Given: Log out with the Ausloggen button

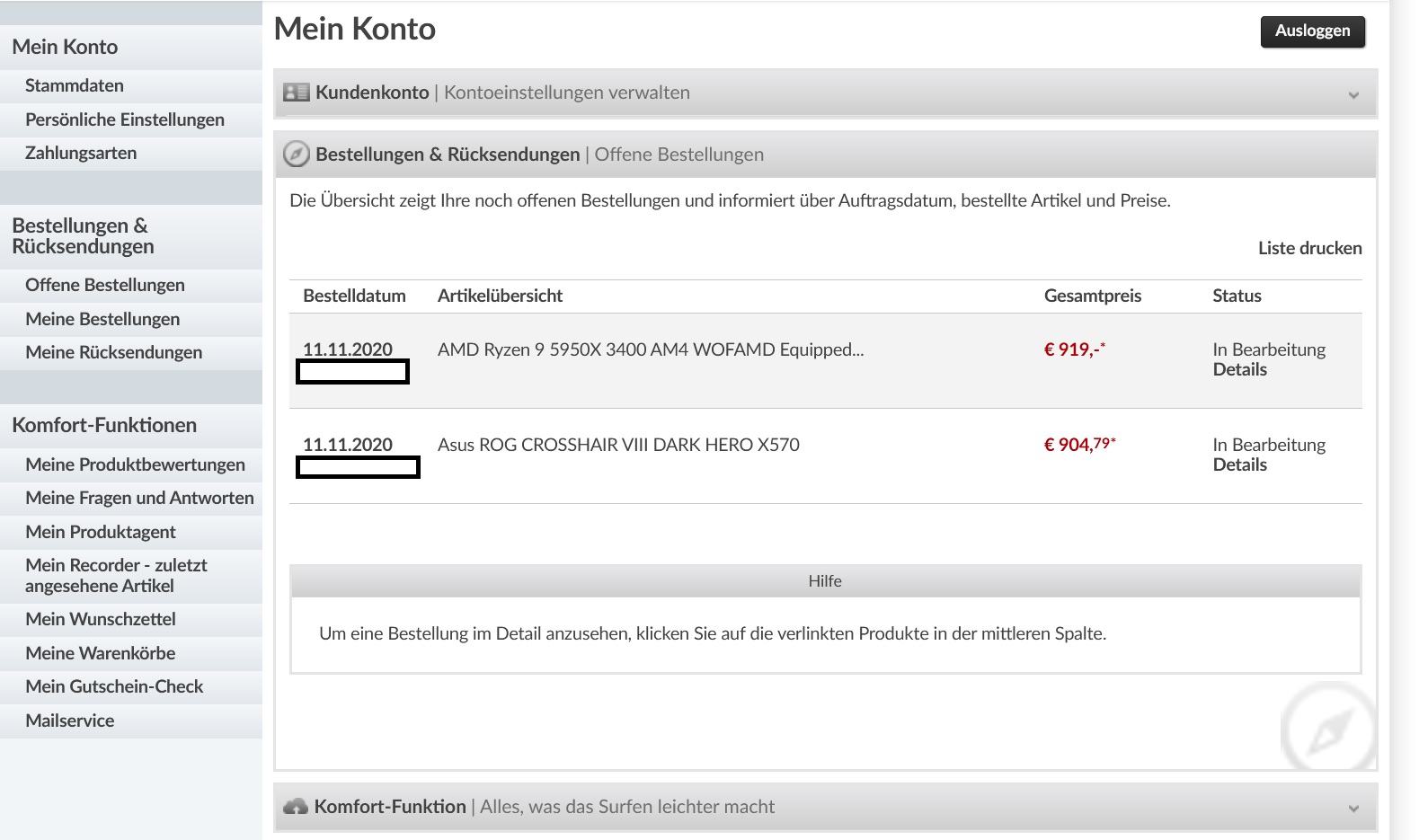Looking at the screenshot, I should point(1312,31).
